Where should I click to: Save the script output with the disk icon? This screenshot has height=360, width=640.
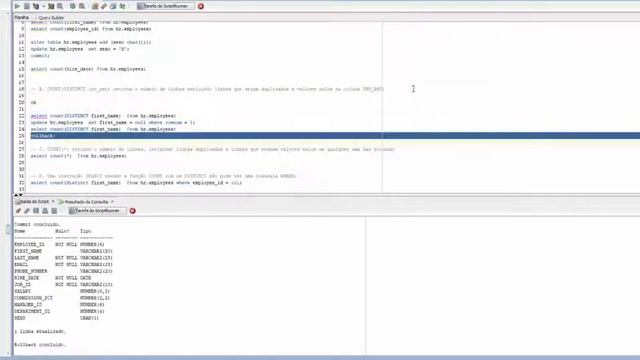coord(36,211)
